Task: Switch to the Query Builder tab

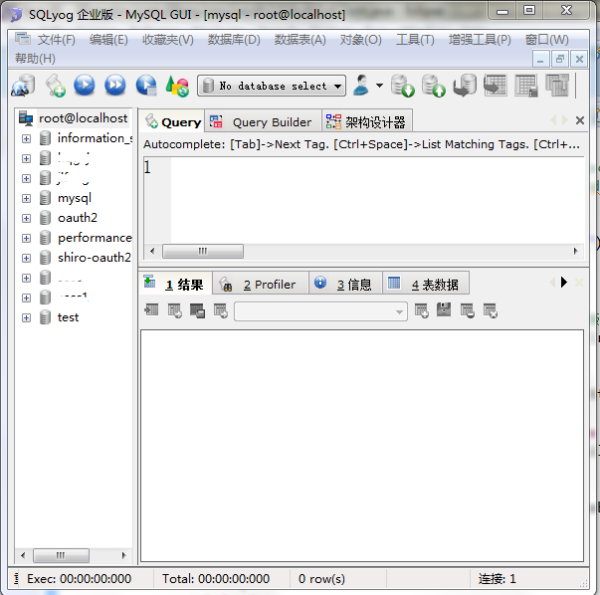Action: click(x=262, y=122)
